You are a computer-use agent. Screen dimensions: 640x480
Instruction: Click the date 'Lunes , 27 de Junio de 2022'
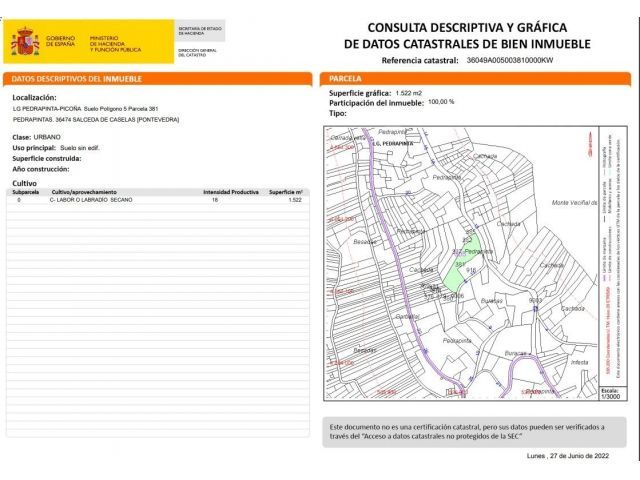[568, 456]
